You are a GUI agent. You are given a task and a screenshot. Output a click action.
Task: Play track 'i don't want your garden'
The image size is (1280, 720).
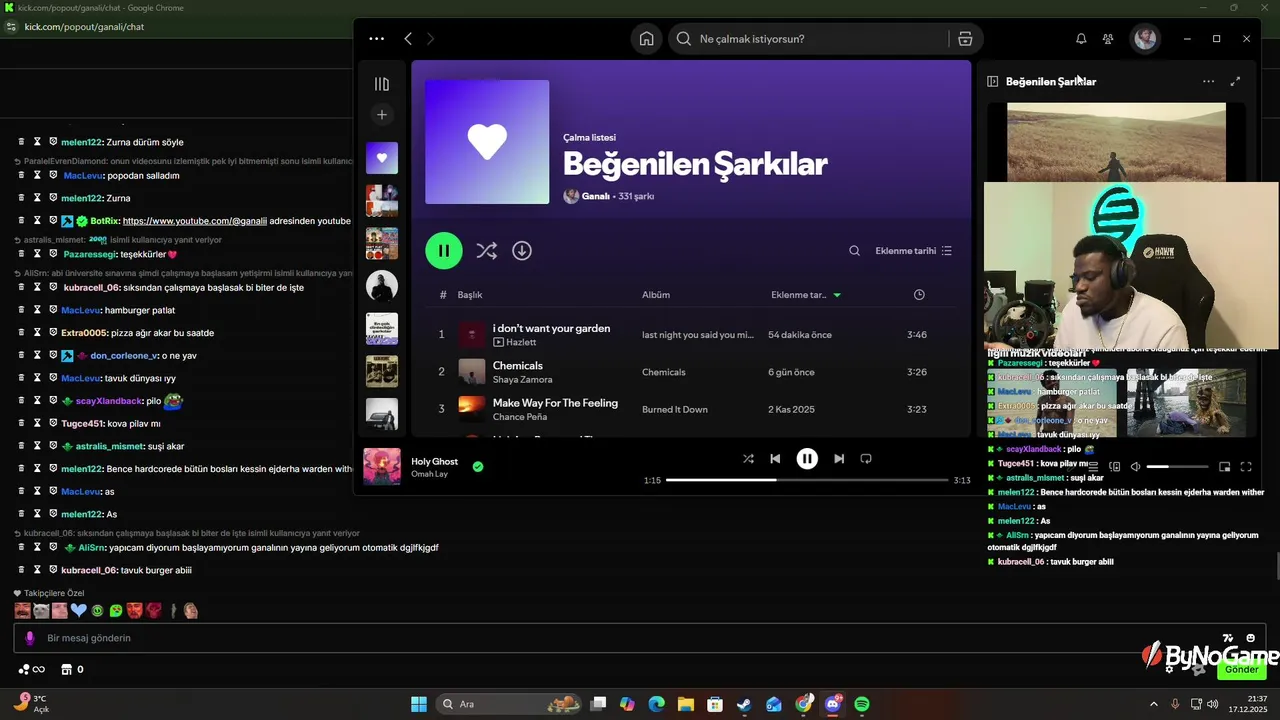tap(551, 328)
